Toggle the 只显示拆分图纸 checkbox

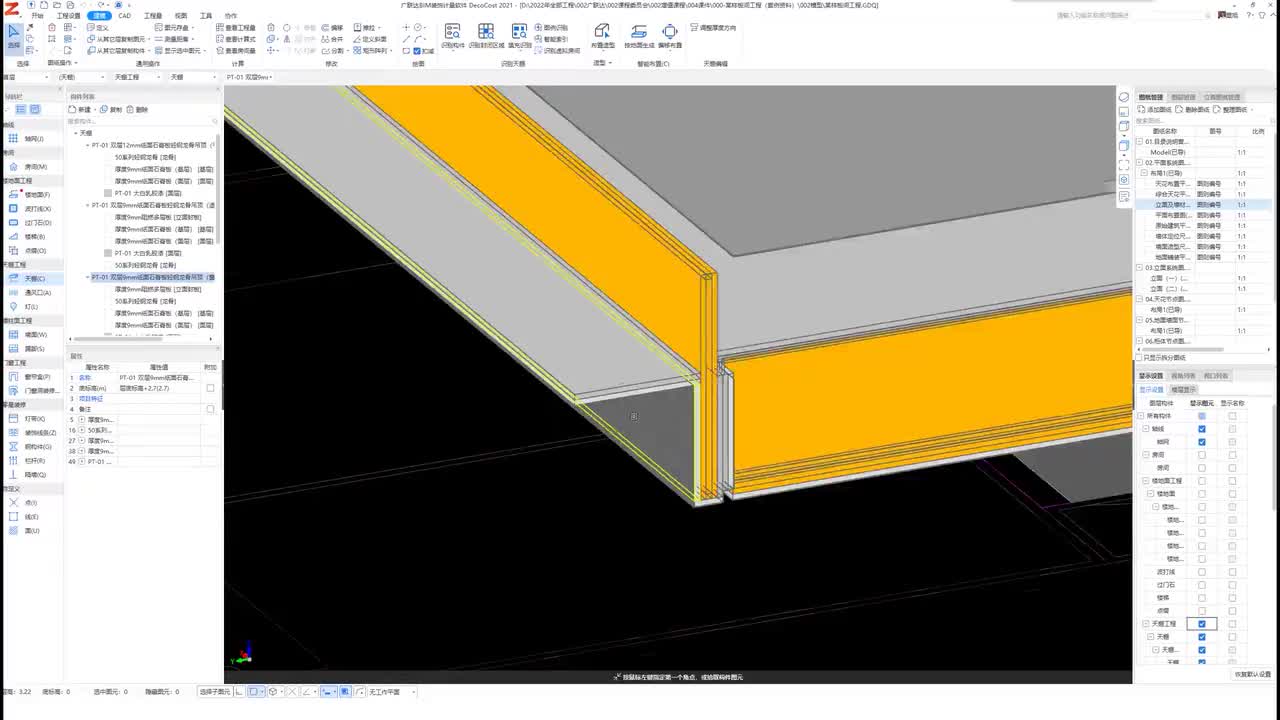(1139, 357)
